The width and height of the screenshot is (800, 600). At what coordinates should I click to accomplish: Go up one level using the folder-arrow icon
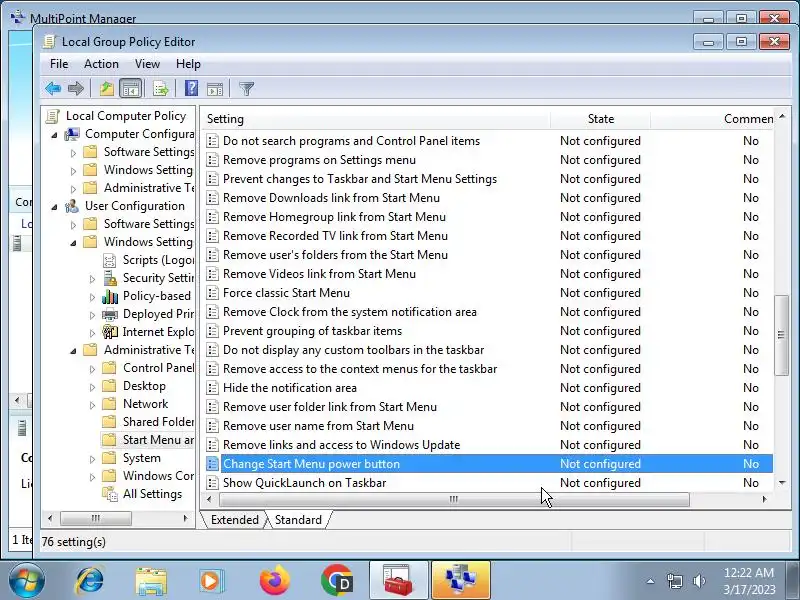click(107, 89)
